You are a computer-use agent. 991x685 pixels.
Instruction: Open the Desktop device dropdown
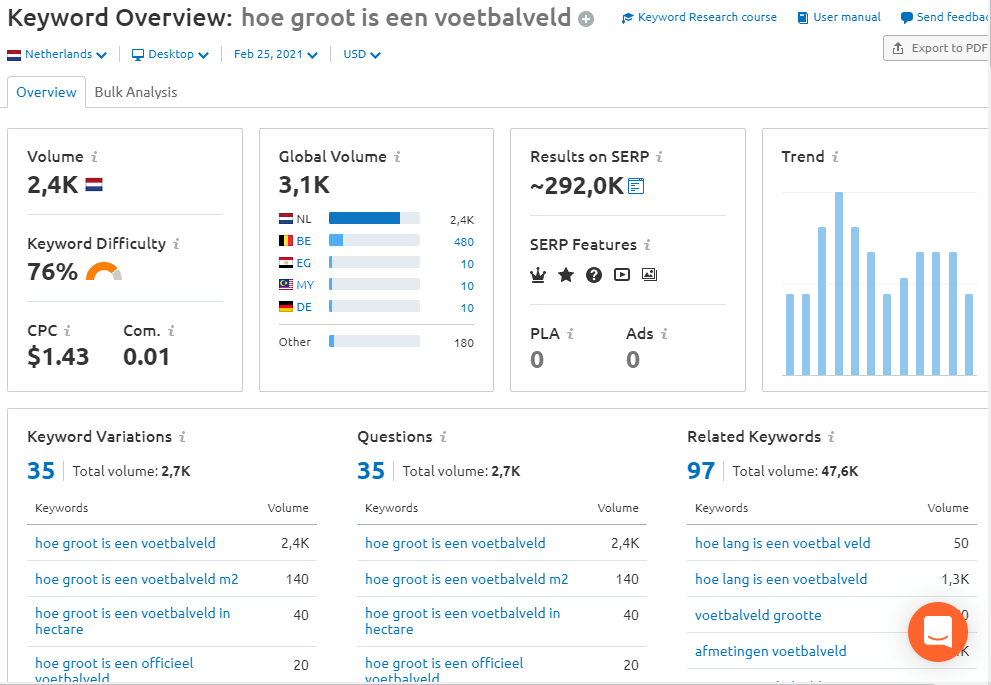tap(170, 54)
